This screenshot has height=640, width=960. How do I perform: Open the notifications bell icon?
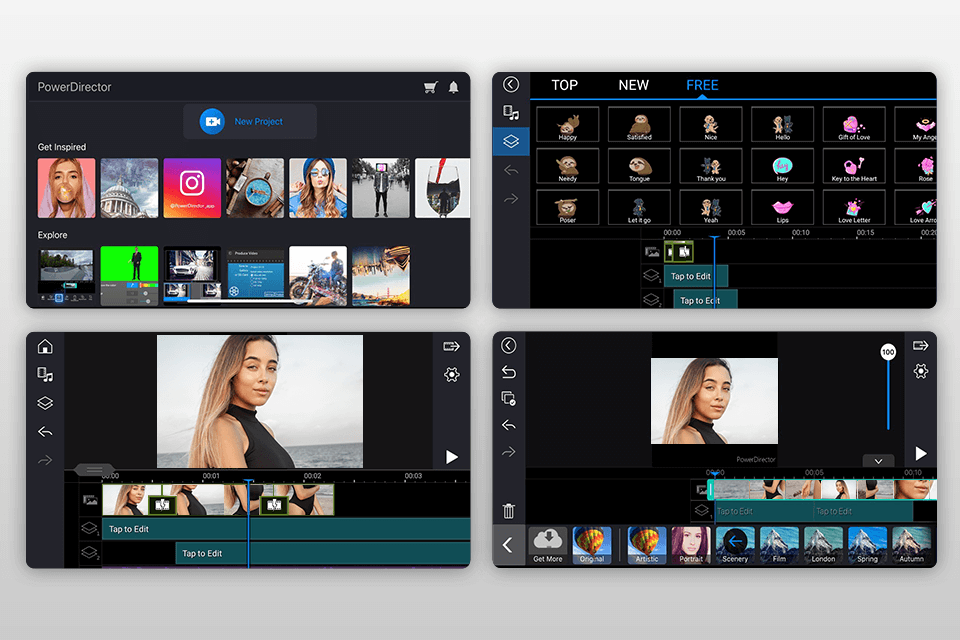[x=453, y=88]
